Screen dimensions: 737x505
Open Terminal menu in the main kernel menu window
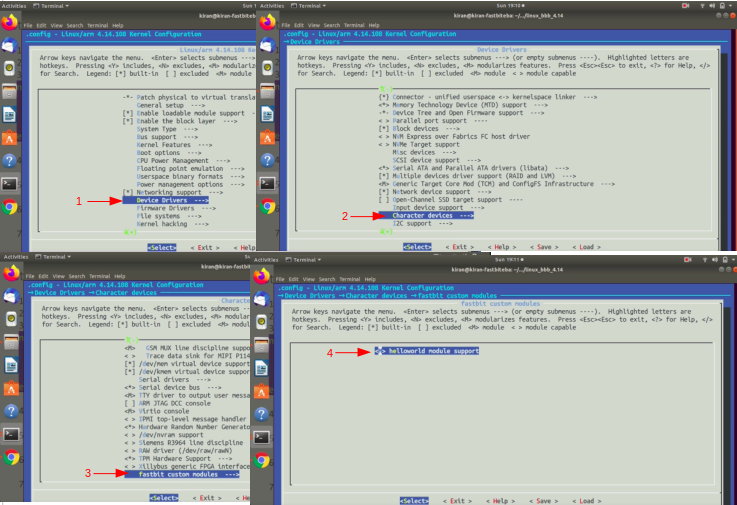97,26
